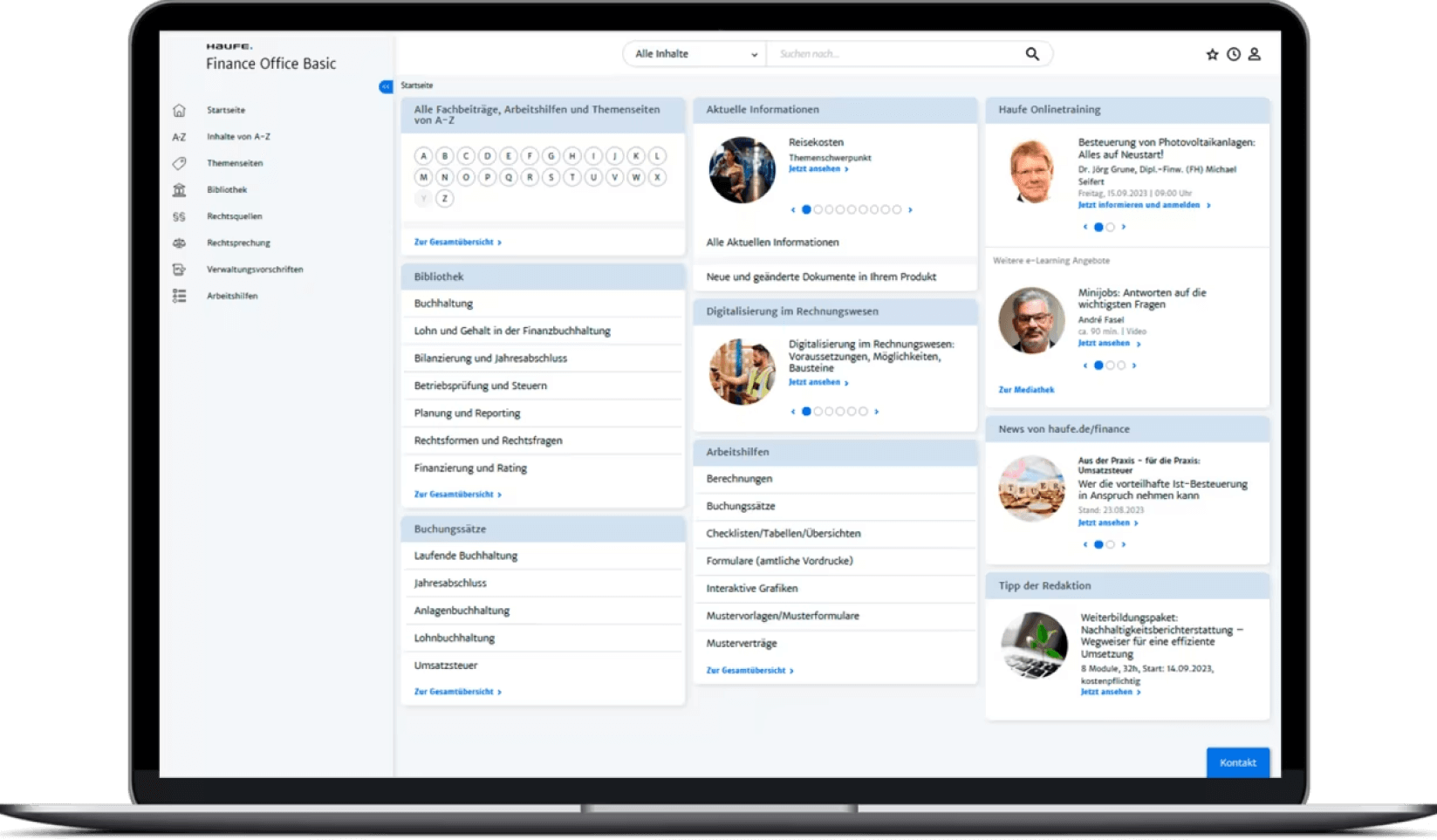The height and width of the screenshot is (840, 1437).
Task: Click the Reisekosten round thumbnail
Action: tap(742, 170)
